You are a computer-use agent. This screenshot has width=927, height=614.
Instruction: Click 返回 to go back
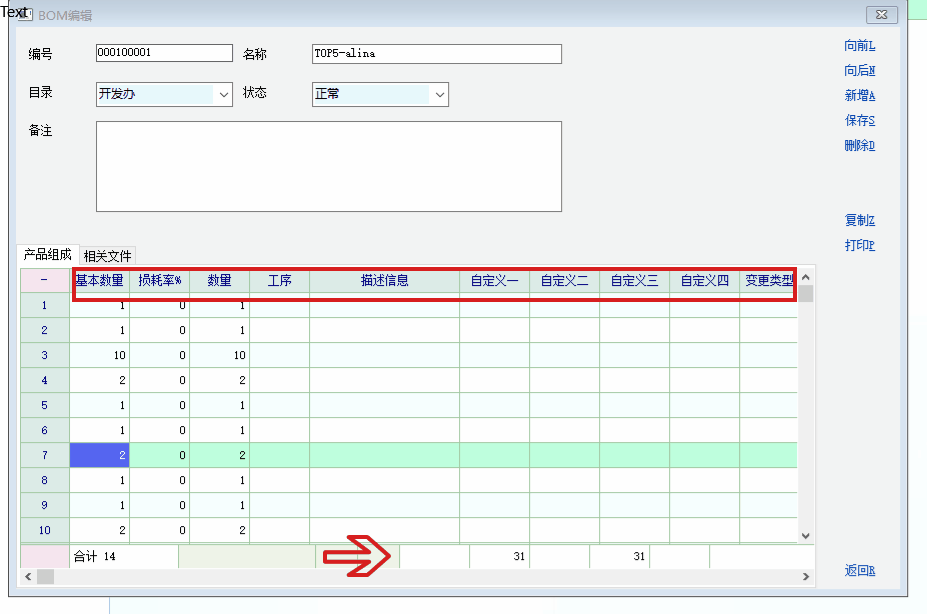click(x=859, y=571)
